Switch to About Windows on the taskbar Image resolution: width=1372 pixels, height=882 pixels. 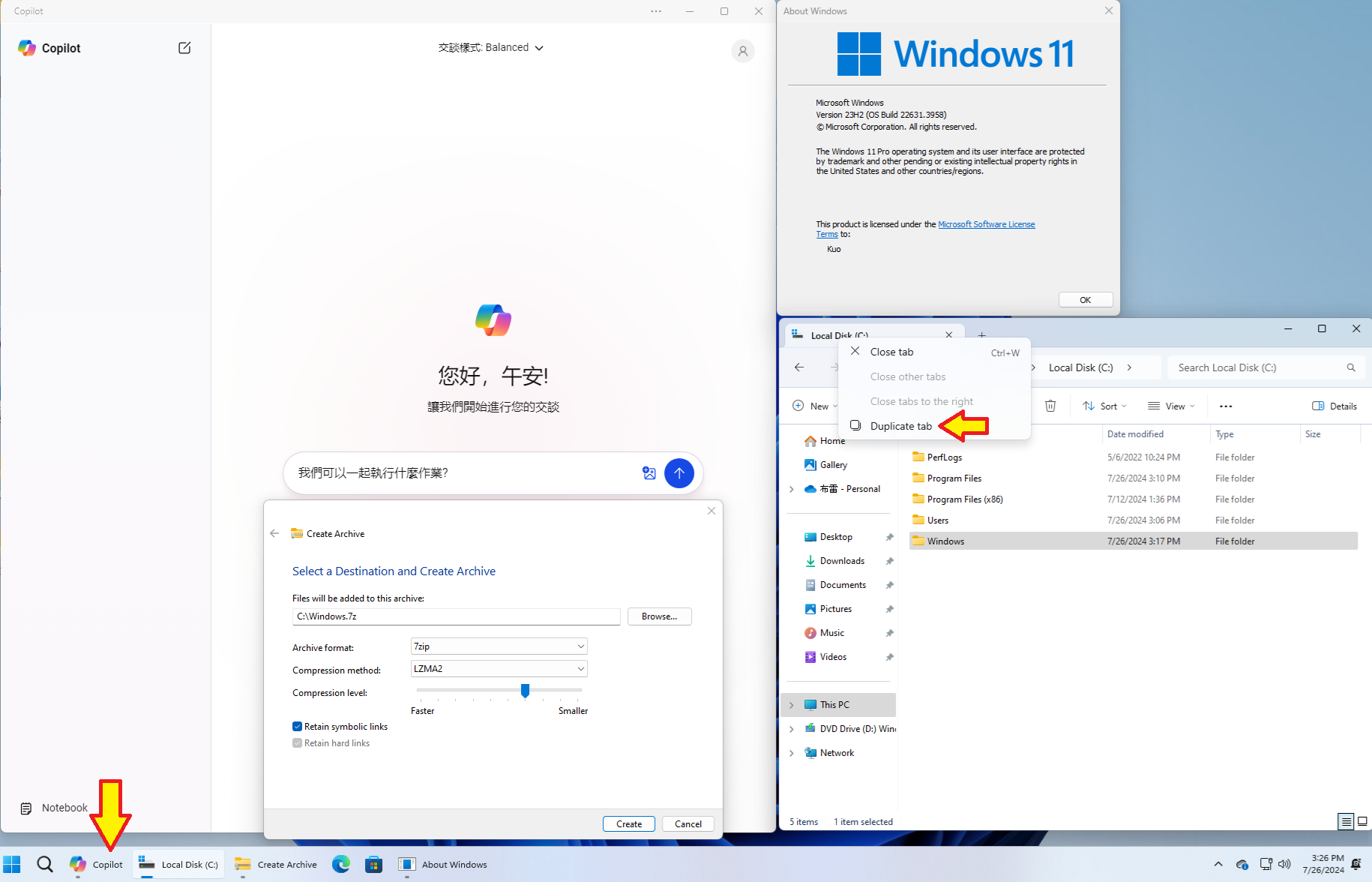coord(443,864)
